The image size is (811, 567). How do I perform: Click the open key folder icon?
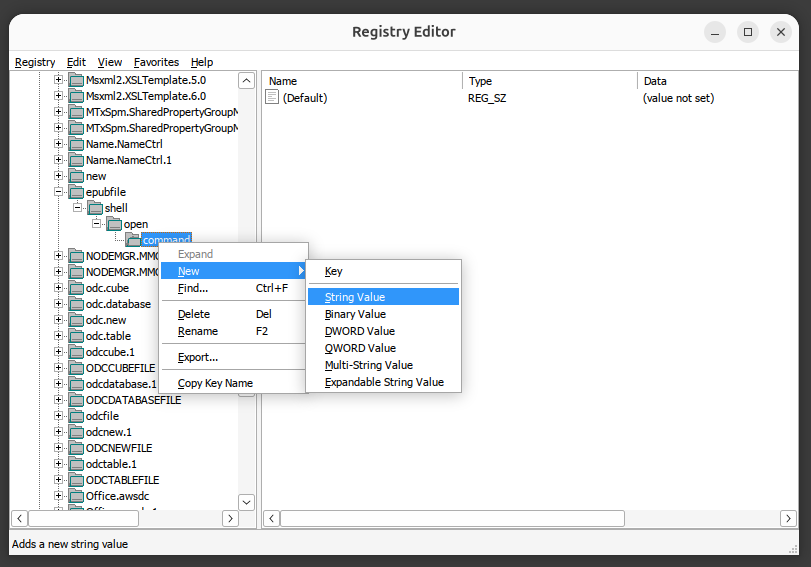tap(113, 224)
